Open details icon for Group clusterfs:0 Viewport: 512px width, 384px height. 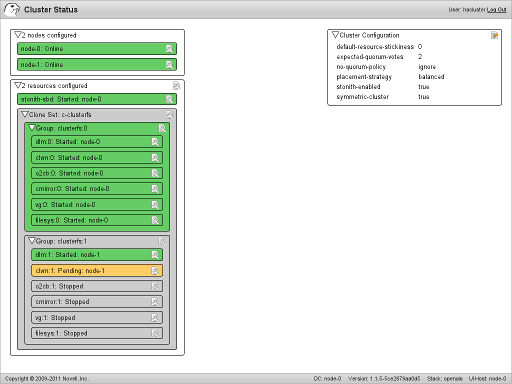(x=162, y=128)
